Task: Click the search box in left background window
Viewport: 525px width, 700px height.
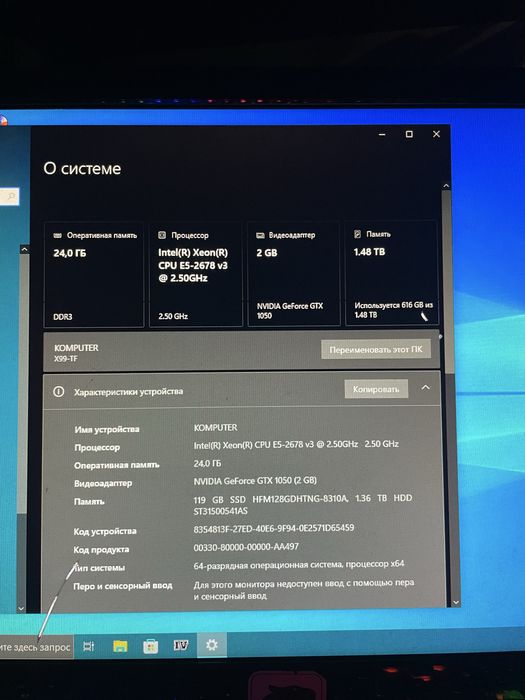Action: (x=9, y=196)
